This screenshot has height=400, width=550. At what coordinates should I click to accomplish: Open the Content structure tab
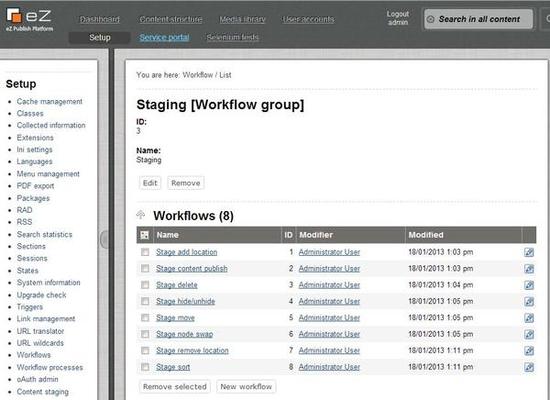pos(171,19)
